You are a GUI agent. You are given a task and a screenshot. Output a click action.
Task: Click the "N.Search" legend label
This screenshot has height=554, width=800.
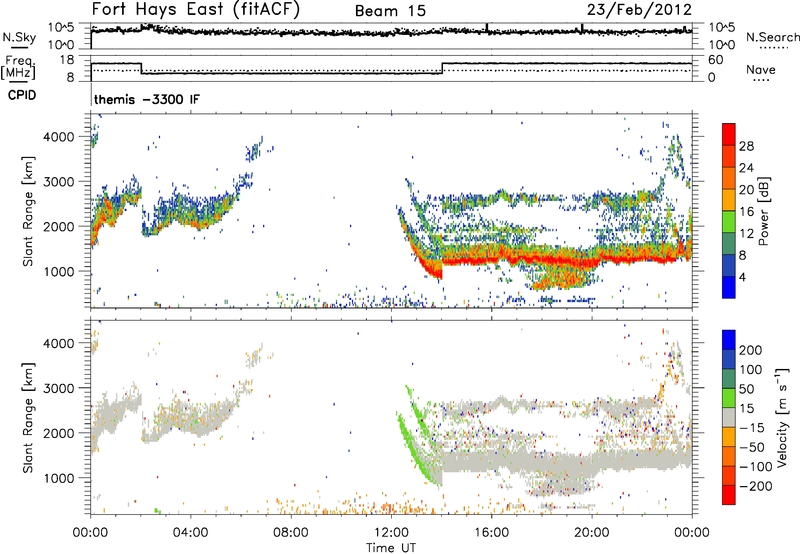point(772,37)
